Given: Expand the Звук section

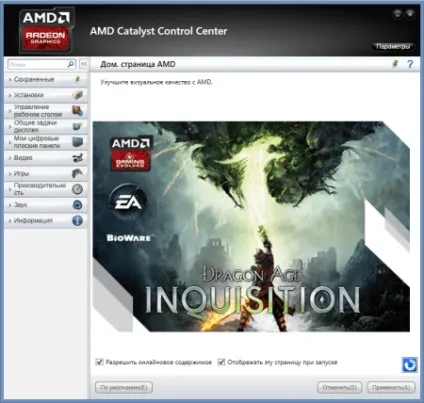Looking at the screenshot, I should [x=46, y=205].
